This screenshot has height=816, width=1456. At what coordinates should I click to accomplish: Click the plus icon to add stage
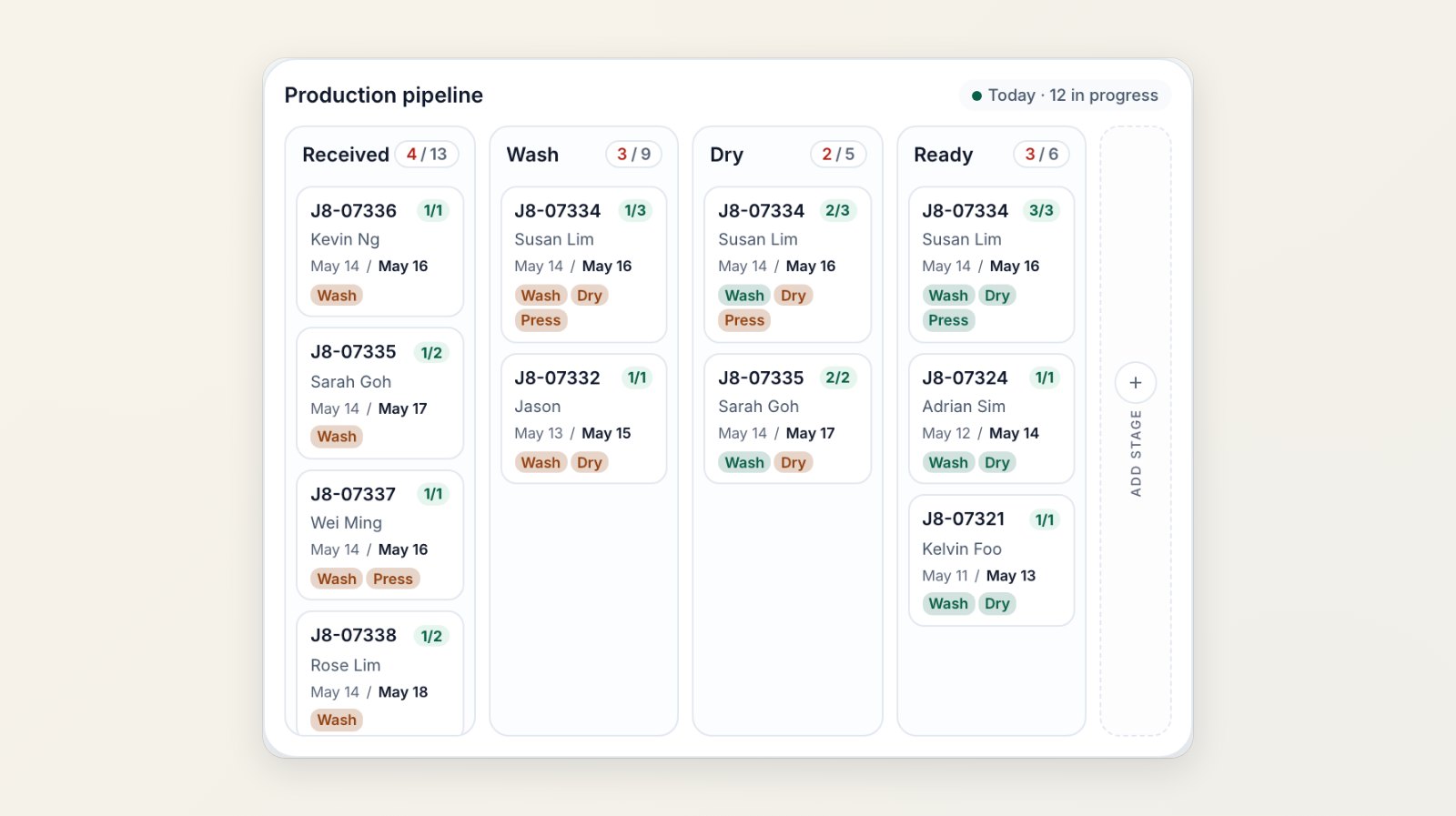click(x=1135, y=383)
